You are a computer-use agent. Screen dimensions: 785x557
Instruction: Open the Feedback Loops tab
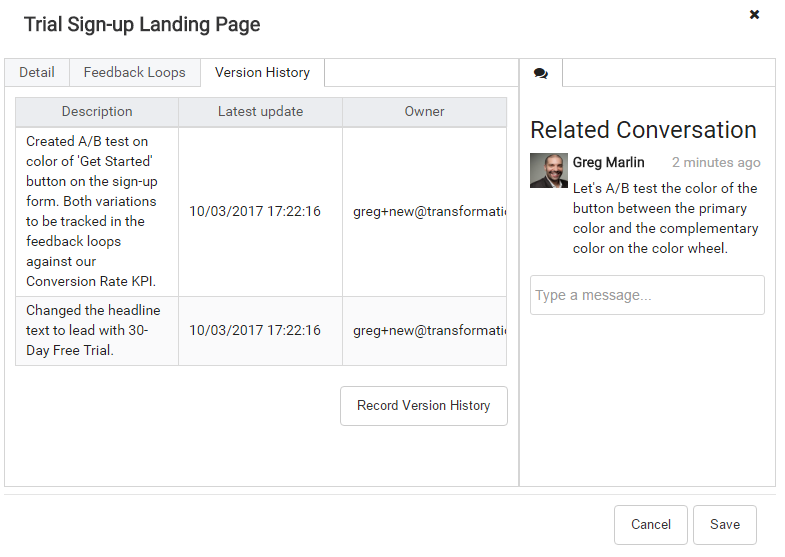pyautogui.click(x=134, y=73)
